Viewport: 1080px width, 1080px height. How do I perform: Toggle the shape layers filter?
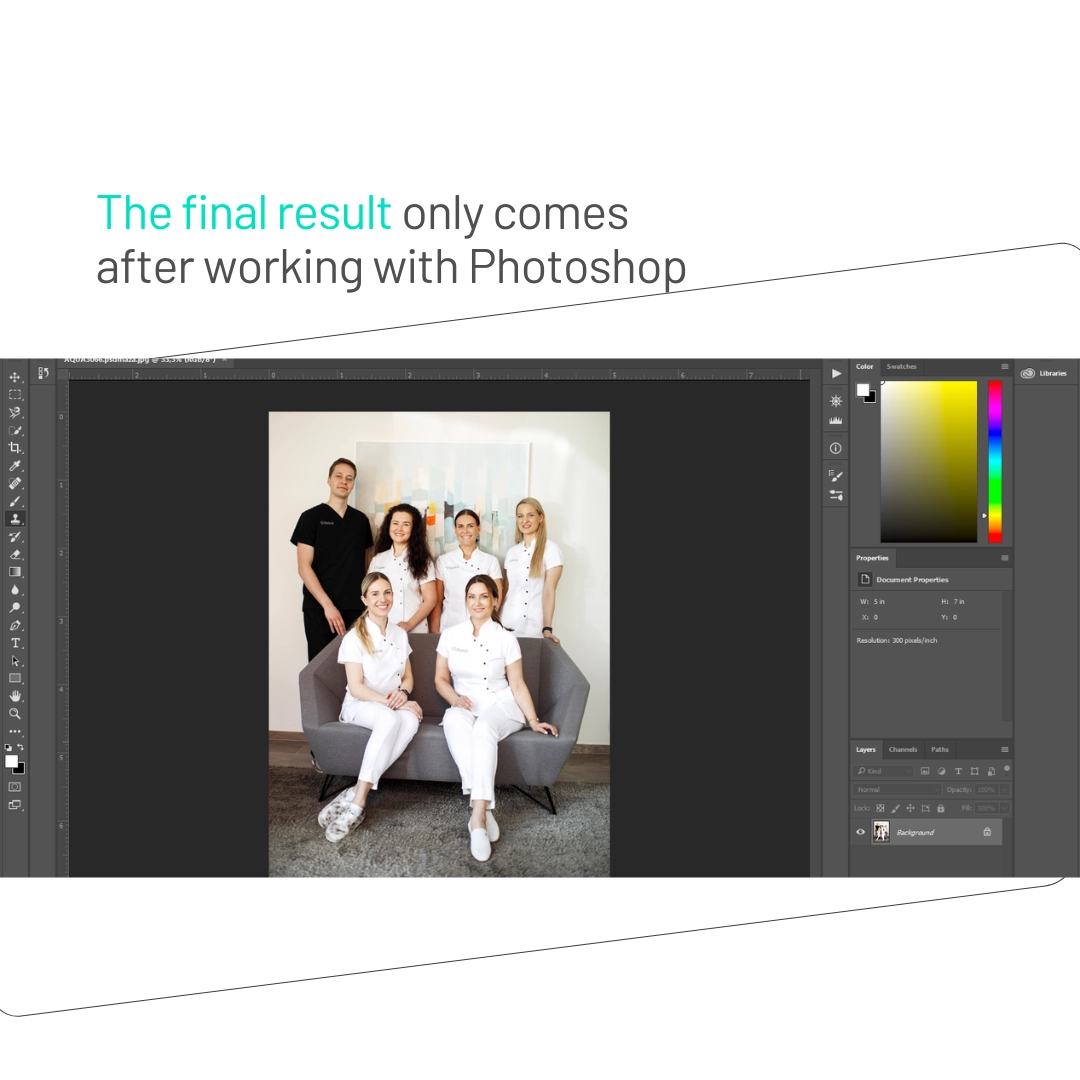click(x=974, y=771)
